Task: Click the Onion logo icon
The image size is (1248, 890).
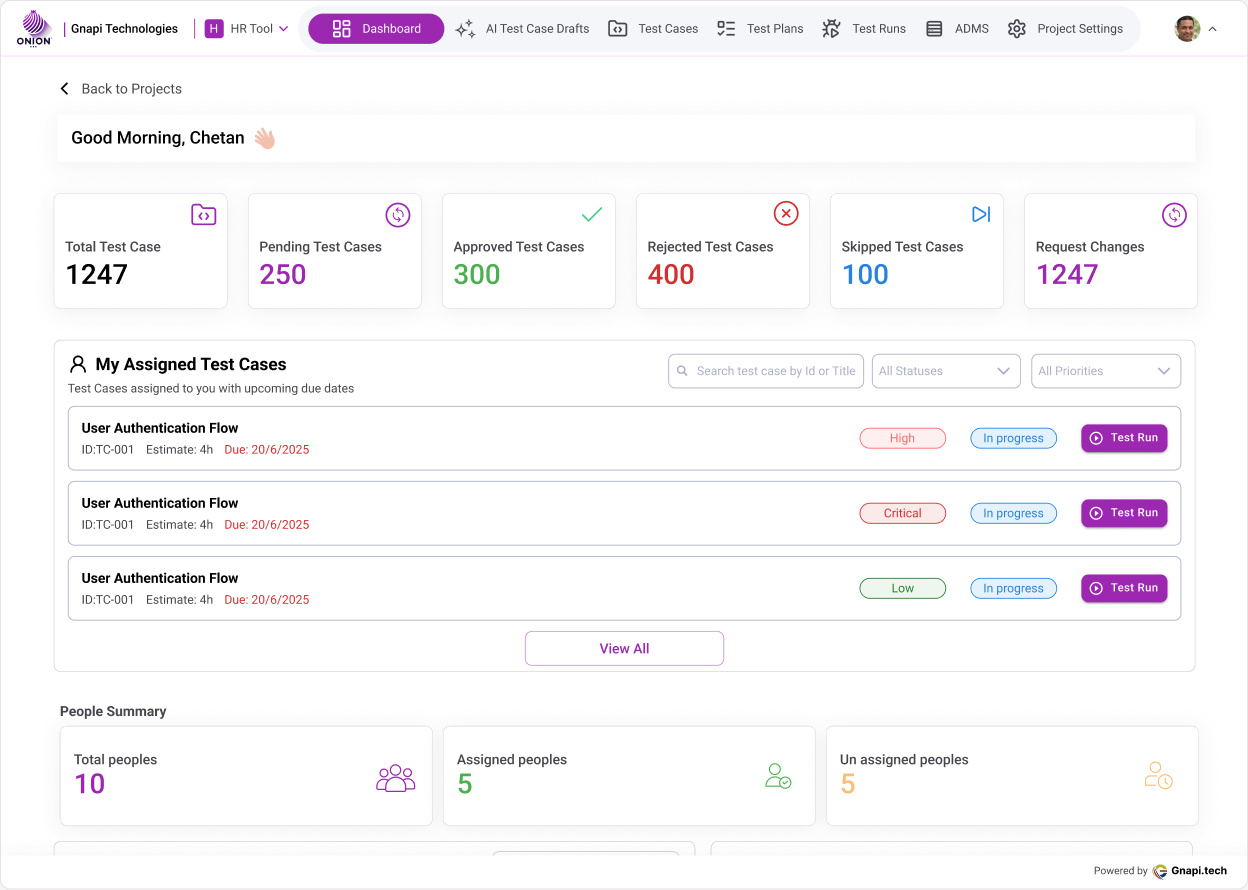Action: [34, 28]
